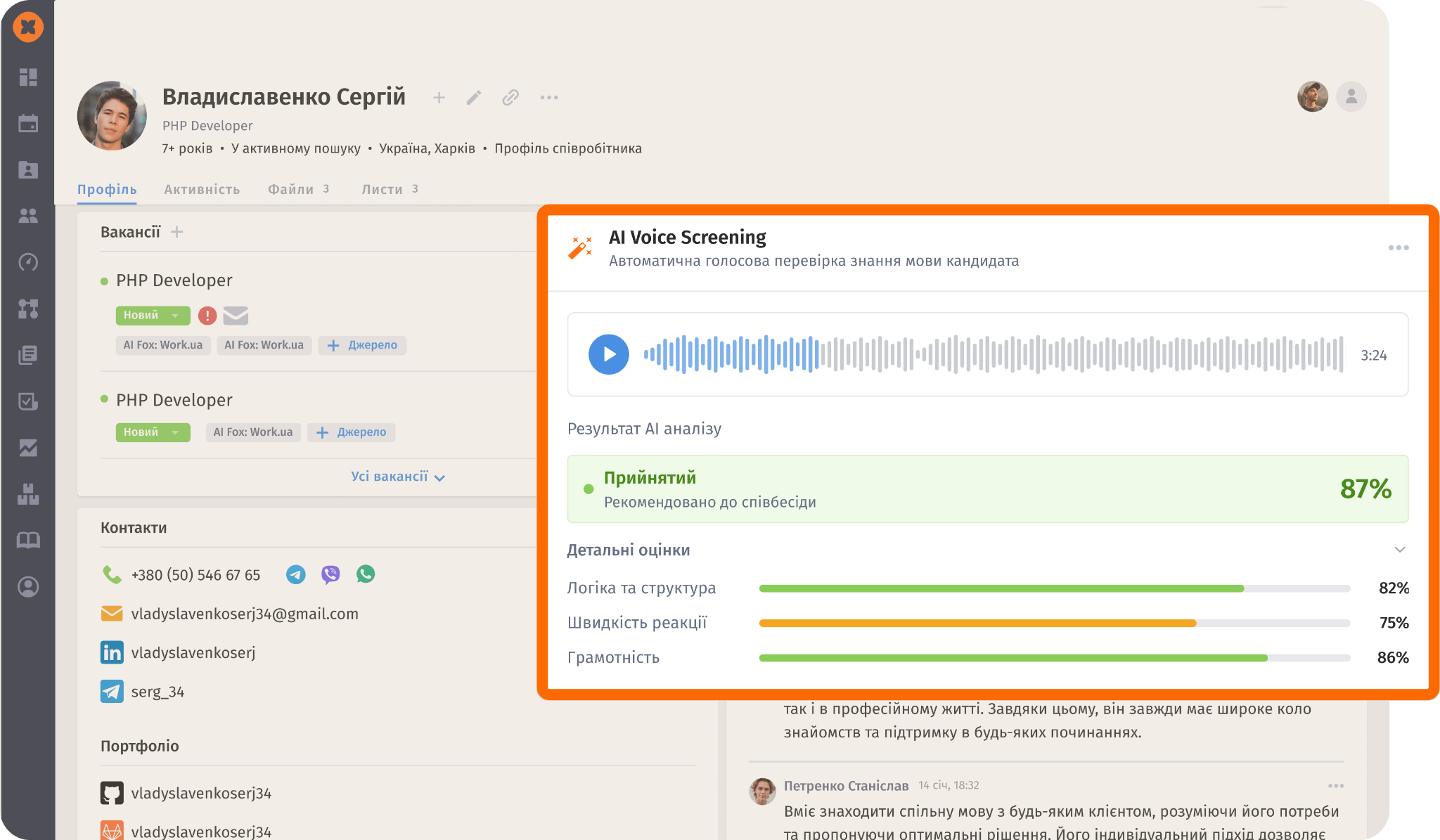Click the candidate's profile photo

pyautogui.click(x=112, y=116)
